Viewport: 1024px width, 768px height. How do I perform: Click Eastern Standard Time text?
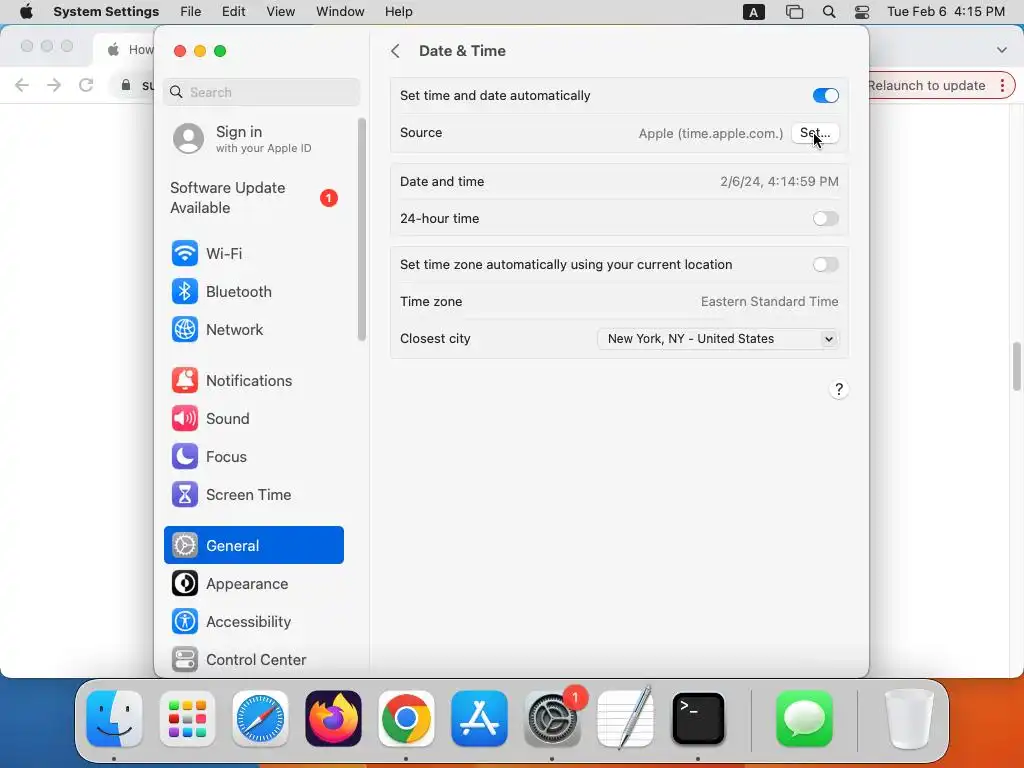[769, 302]
